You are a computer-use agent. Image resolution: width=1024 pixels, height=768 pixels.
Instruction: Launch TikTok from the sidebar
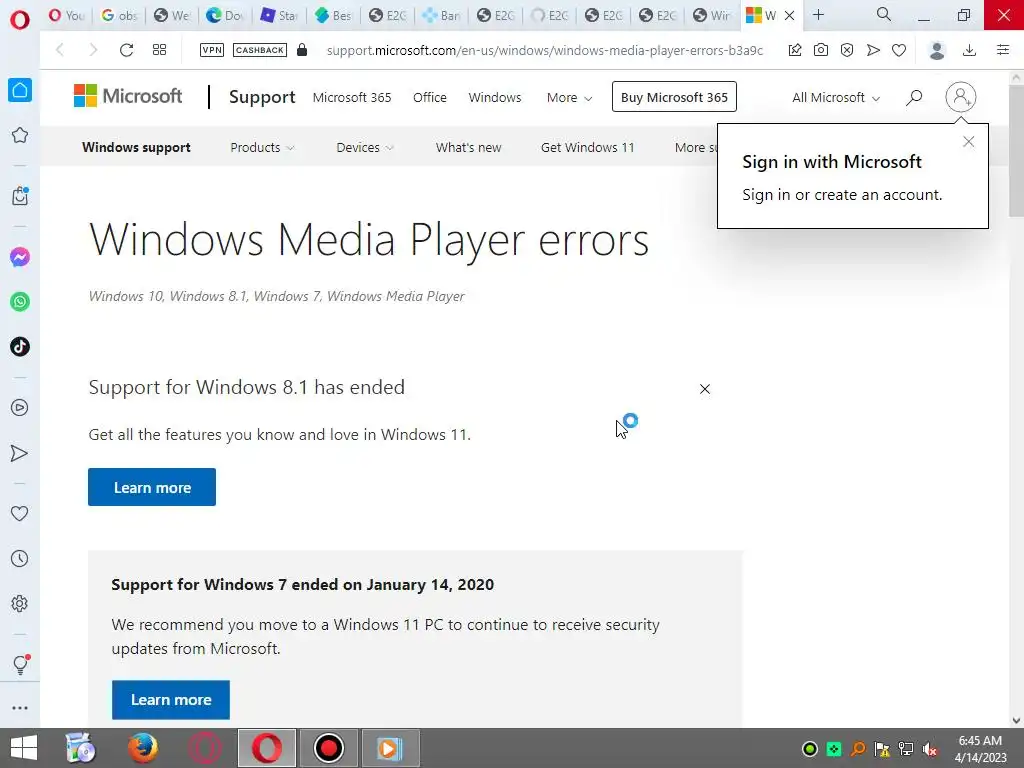point(20,347)
